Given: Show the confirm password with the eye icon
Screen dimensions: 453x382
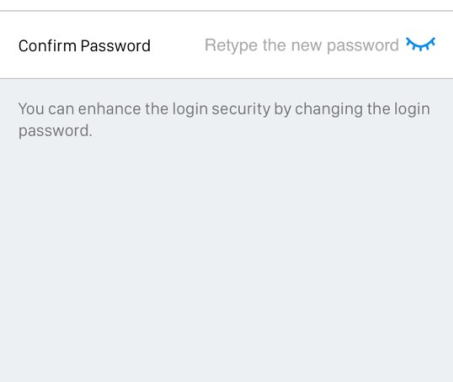Looking at the screenshot, I should 420,44.
